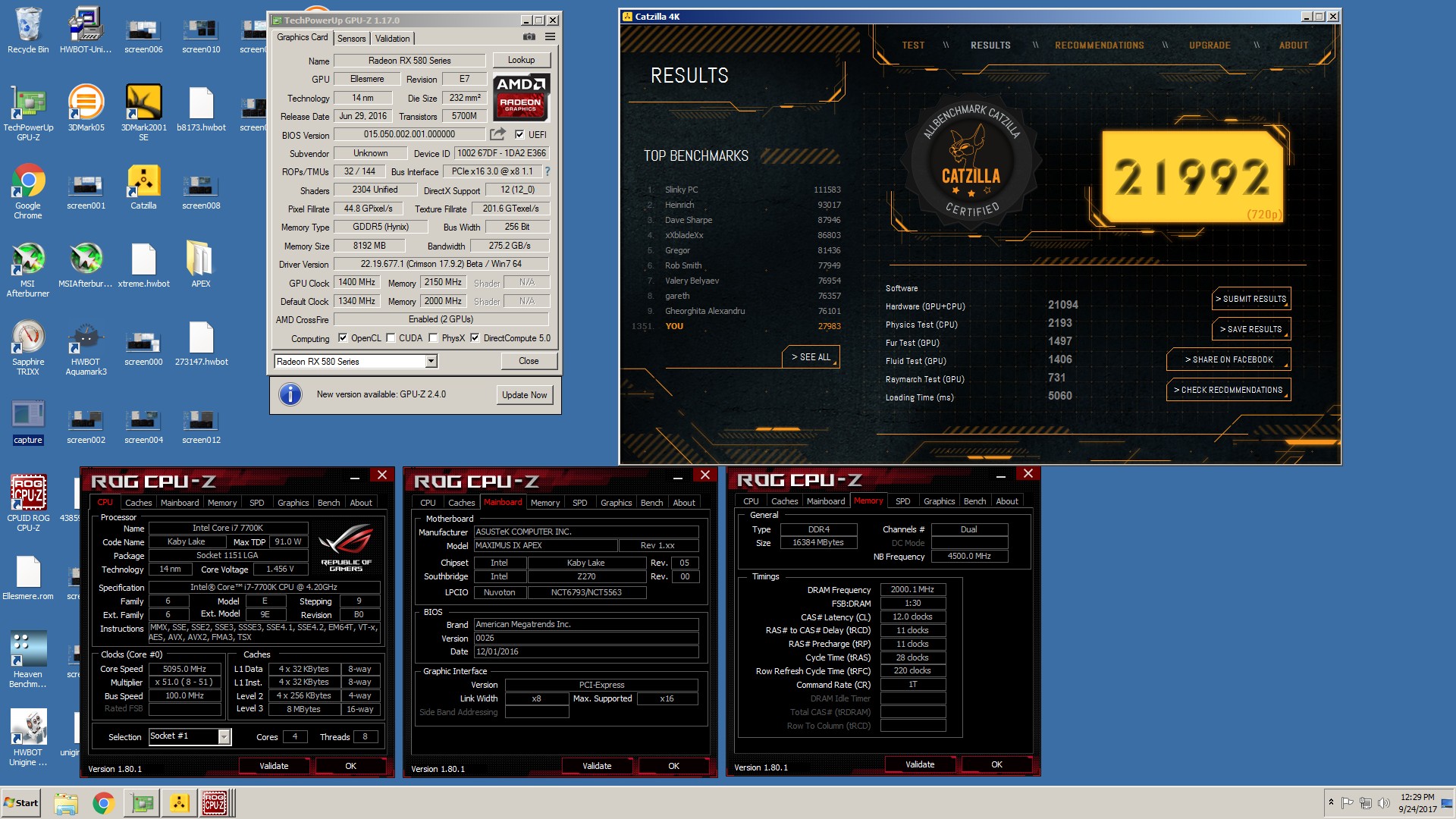The width and height of the screenshot is (1456, 819).
Task: Click SEE ALL under top benchmarks
Action: (811, 357)
